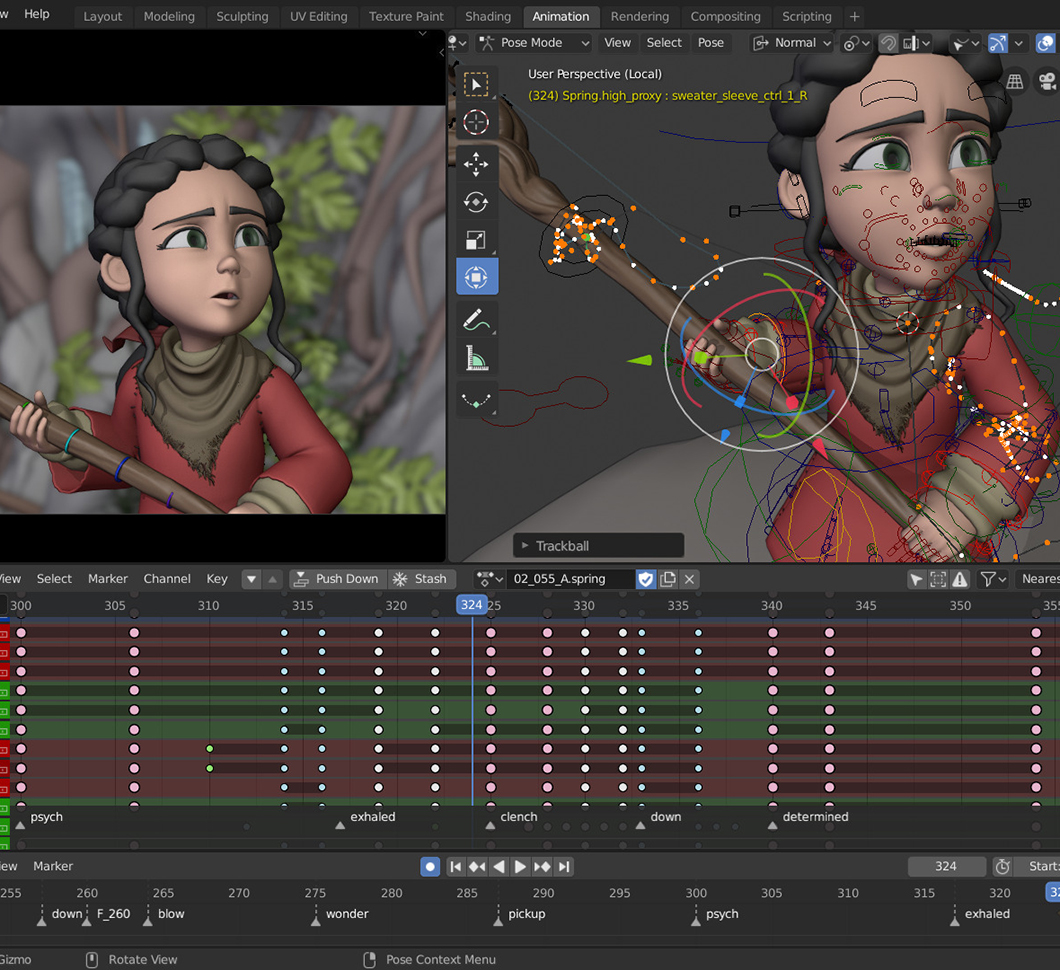Select the Rotate tool
This screenshot has width=1060, height=970.
pos(477,201)
